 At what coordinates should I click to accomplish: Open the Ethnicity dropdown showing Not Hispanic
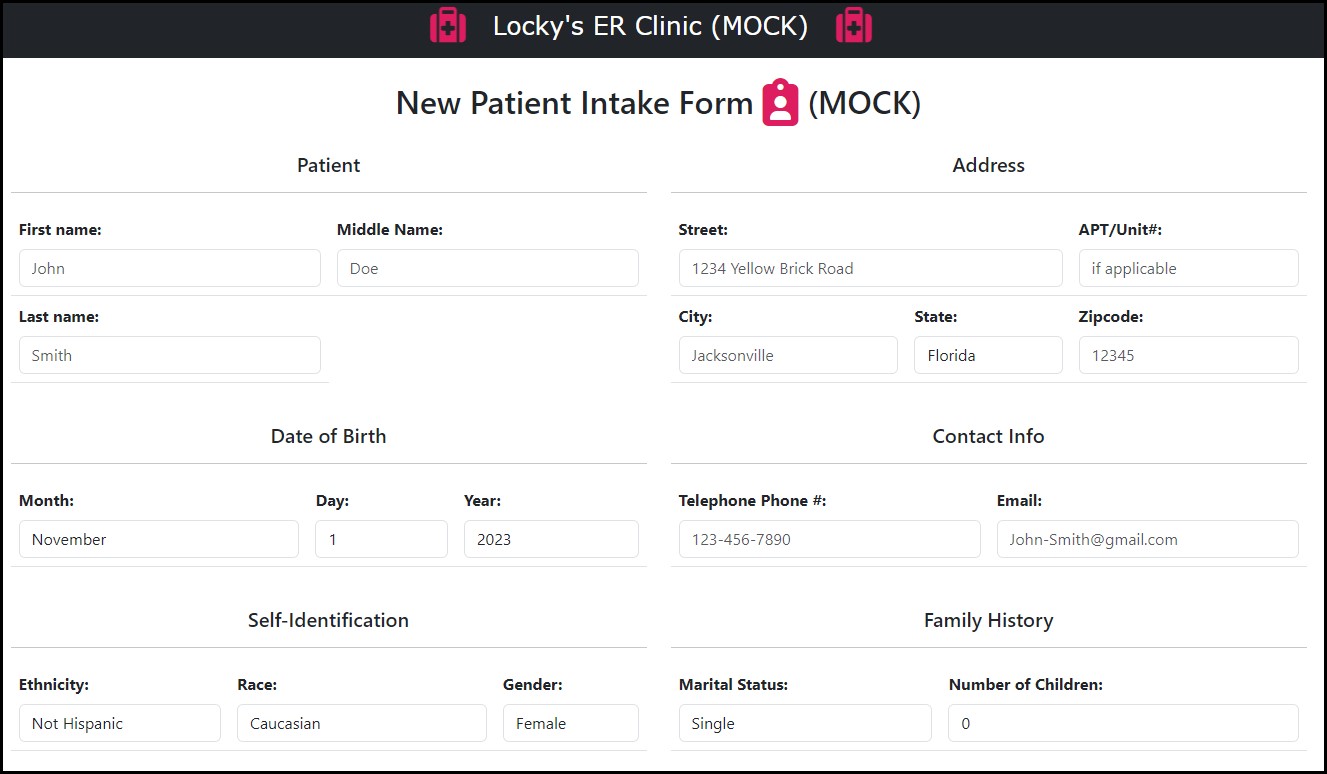120,723
